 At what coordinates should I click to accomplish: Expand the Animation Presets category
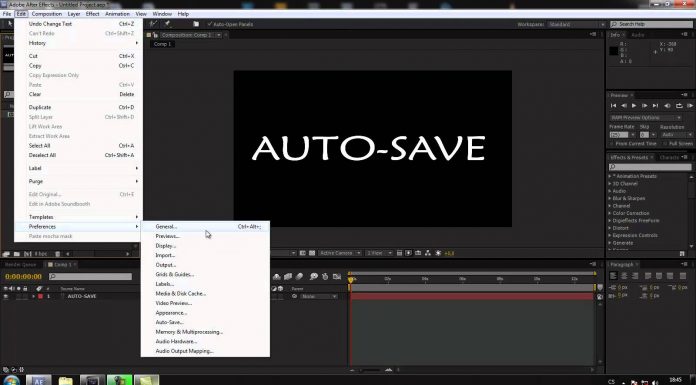point(610,176)
